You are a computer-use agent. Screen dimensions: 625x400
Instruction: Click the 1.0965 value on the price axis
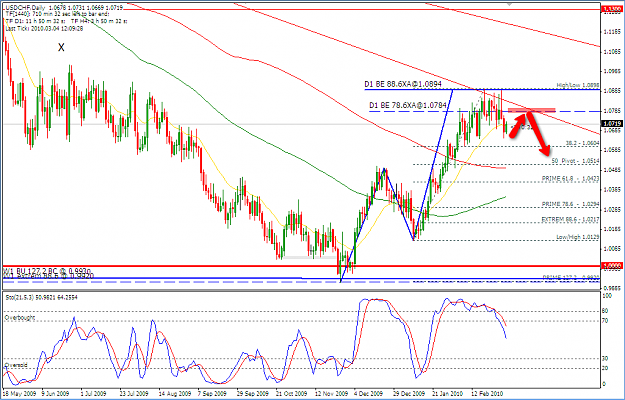click(613, 71)
